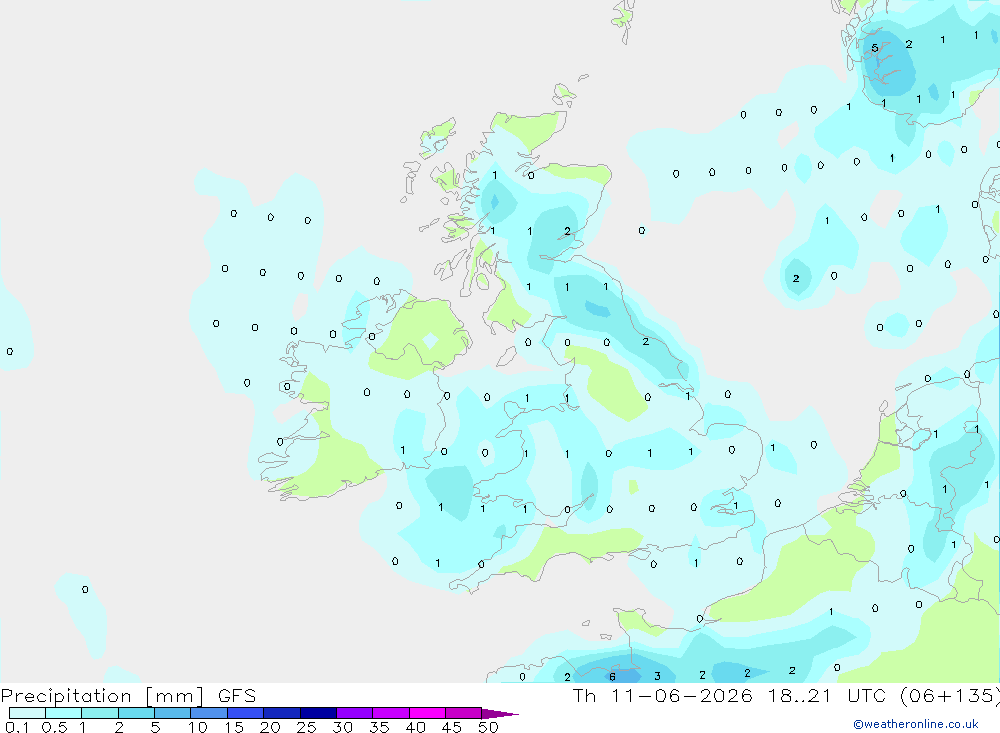Click the legend label "10"
Screen dimensions: 1000x733
197,727
